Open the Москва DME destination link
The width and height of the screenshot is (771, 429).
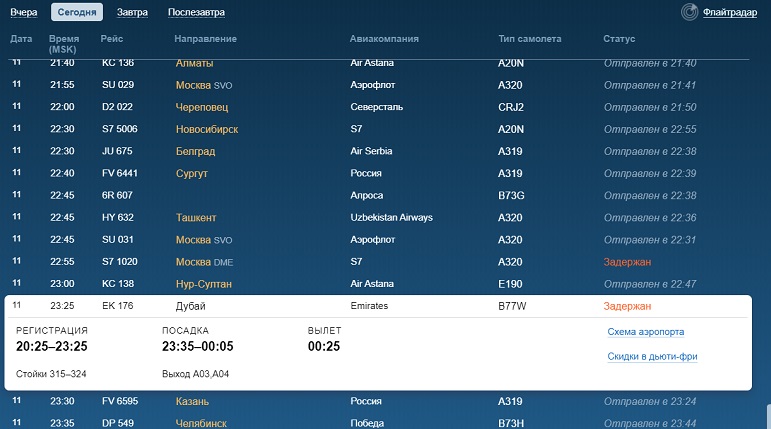204,262
